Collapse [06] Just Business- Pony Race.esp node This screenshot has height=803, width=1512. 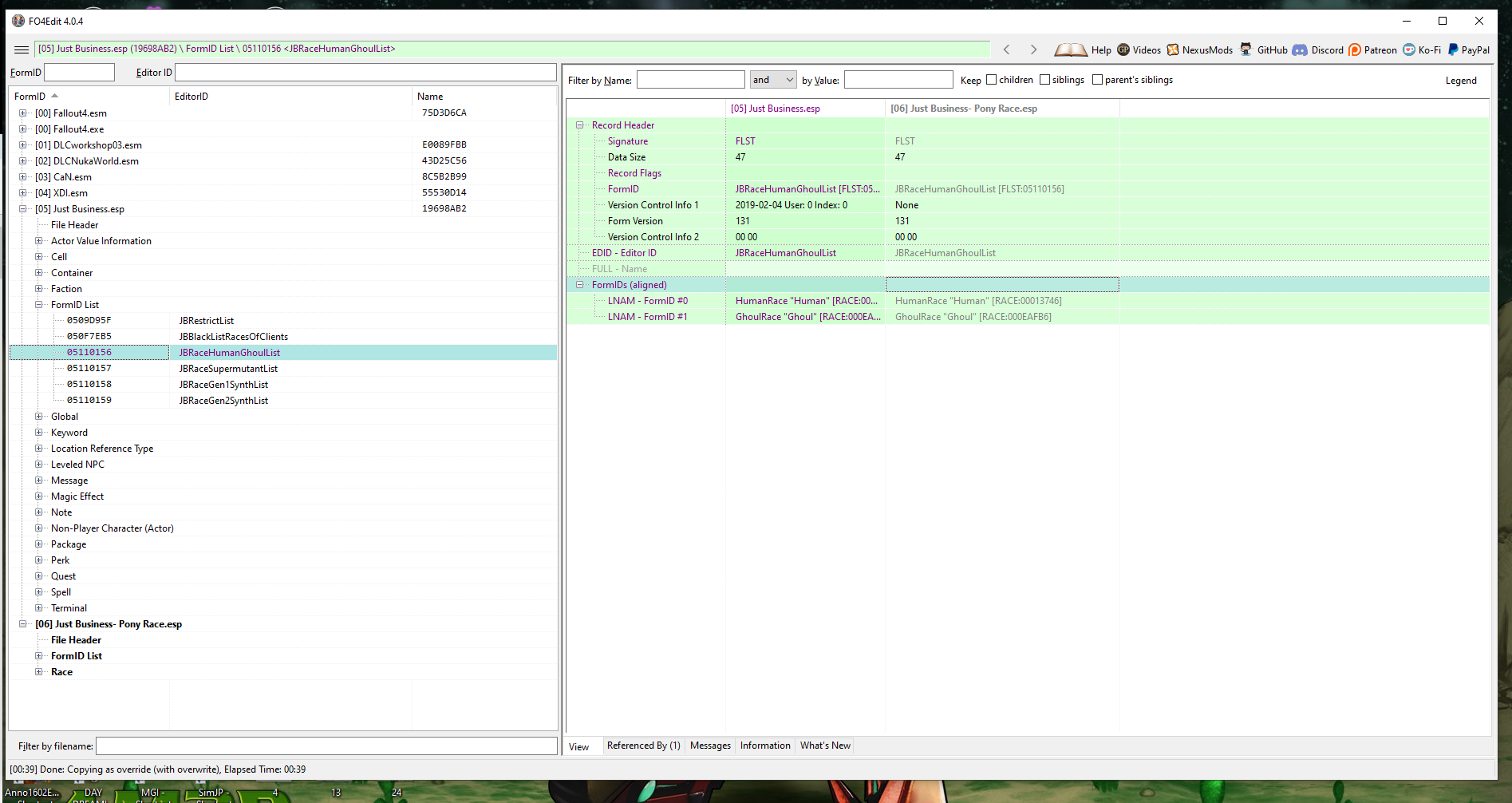(23, 624)
